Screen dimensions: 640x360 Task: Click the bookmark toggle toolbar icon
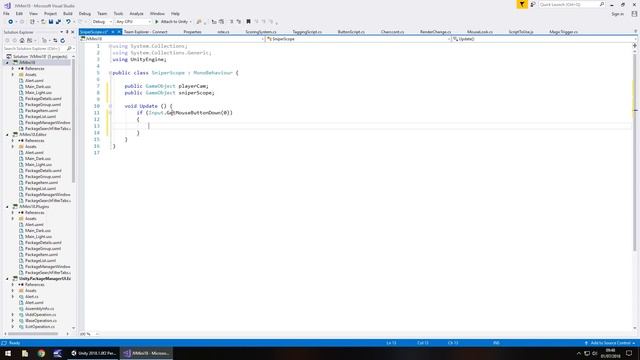pyautogui.click(x=248, y=22)
